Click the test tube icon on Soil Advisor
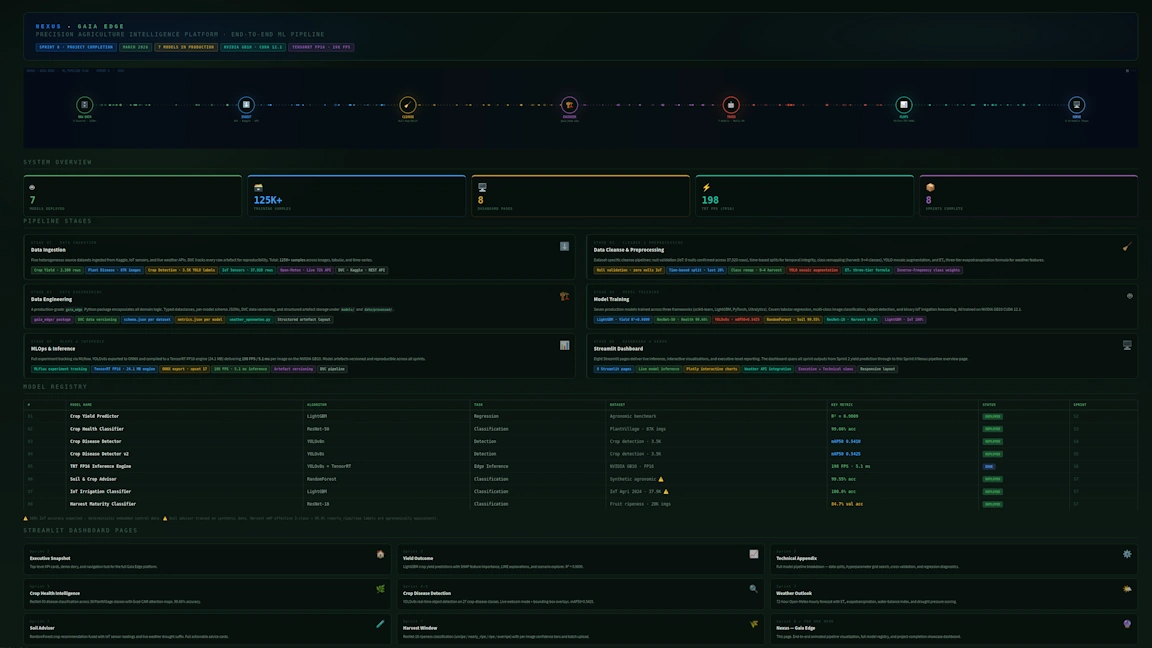Image resolution: width=1152 pixels, height=648 pixels. (x=380, y=624)
